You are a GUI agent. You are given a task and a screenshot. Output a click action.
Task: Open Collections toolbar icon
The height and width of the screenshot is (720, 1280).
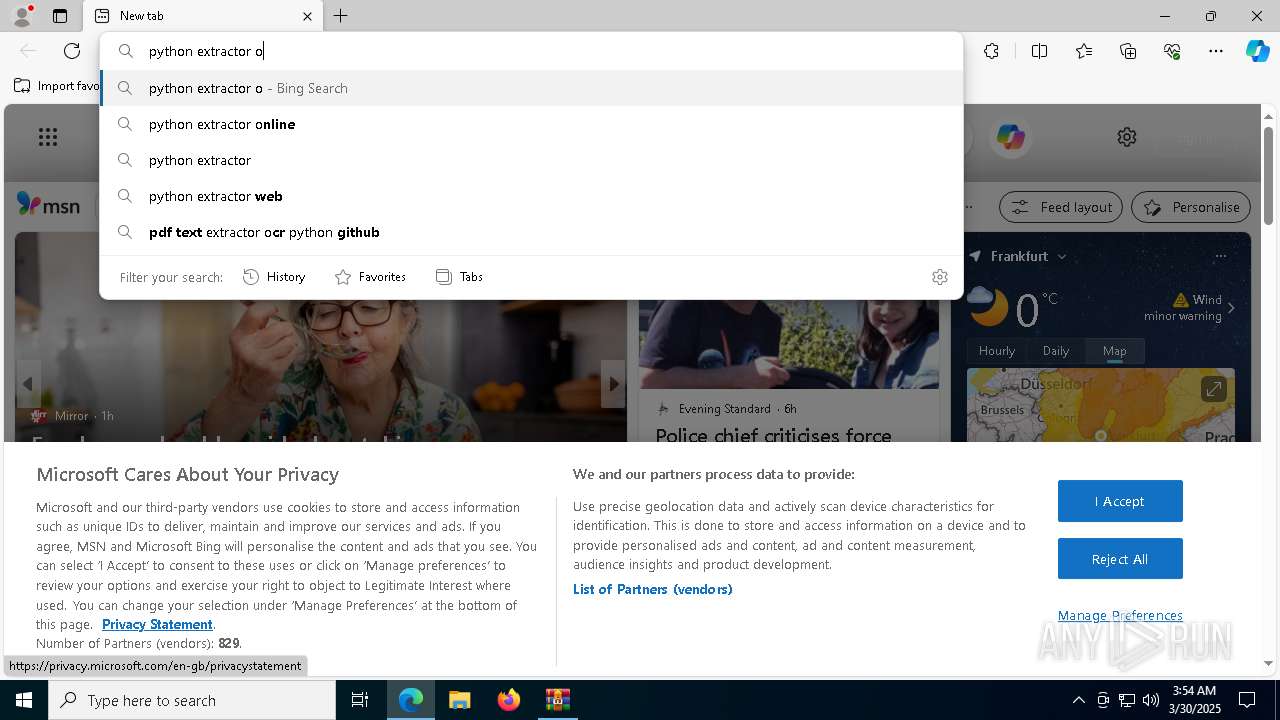[x=1128, y=51]
